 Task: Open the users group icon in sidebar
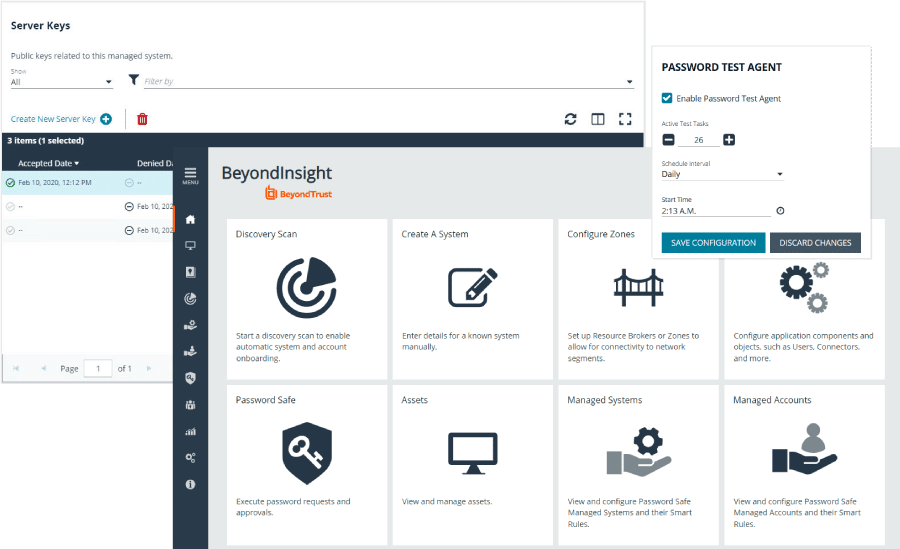click(191, 405)
